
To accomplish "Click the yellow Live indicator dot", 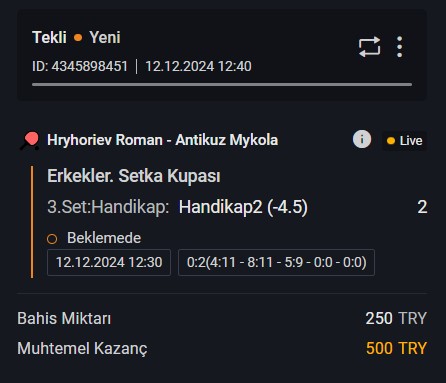I will point(391,141).
